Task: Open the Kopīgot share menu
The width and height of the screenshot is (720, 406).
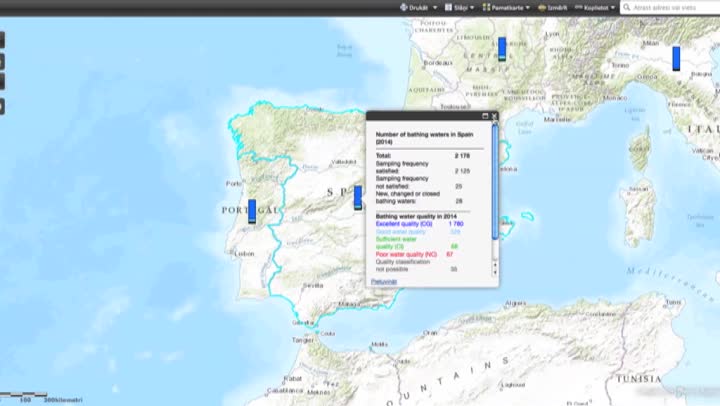Action: click(595, 8)
